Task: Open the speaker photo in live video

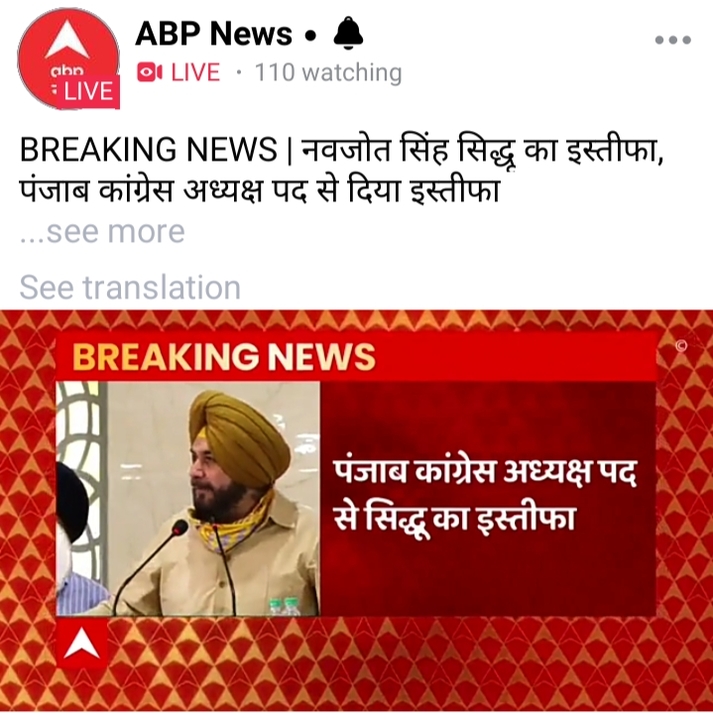Action: (188, 499)
